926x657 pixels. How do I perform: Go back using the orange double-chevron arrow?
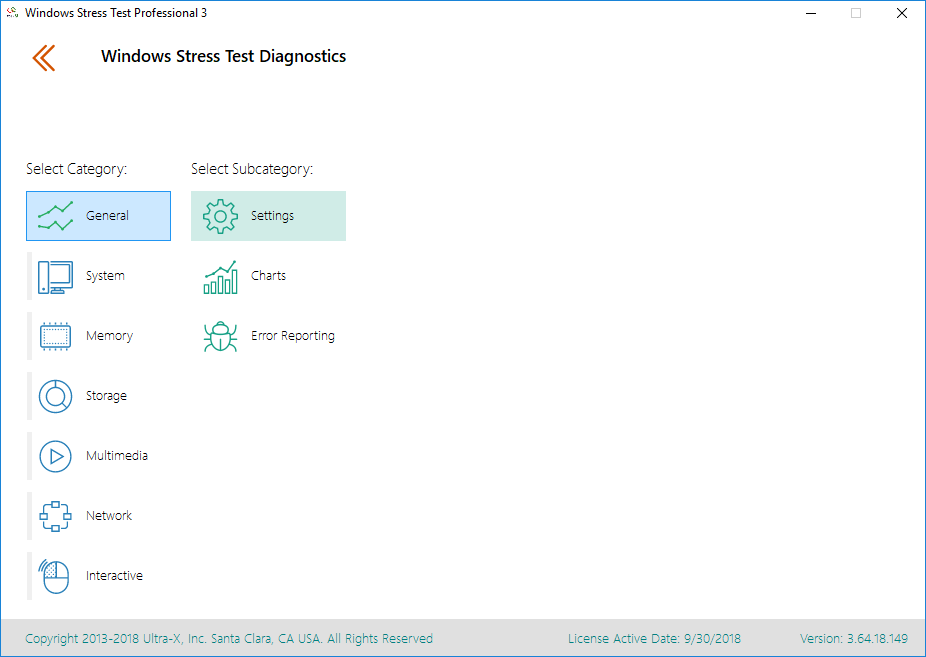[44, 57]
